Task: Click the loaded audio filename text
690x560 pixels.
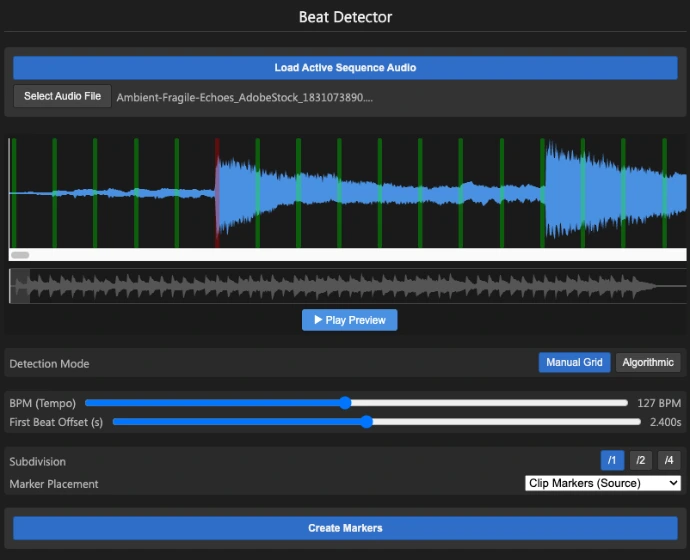Action: click(x=245, y=98)
